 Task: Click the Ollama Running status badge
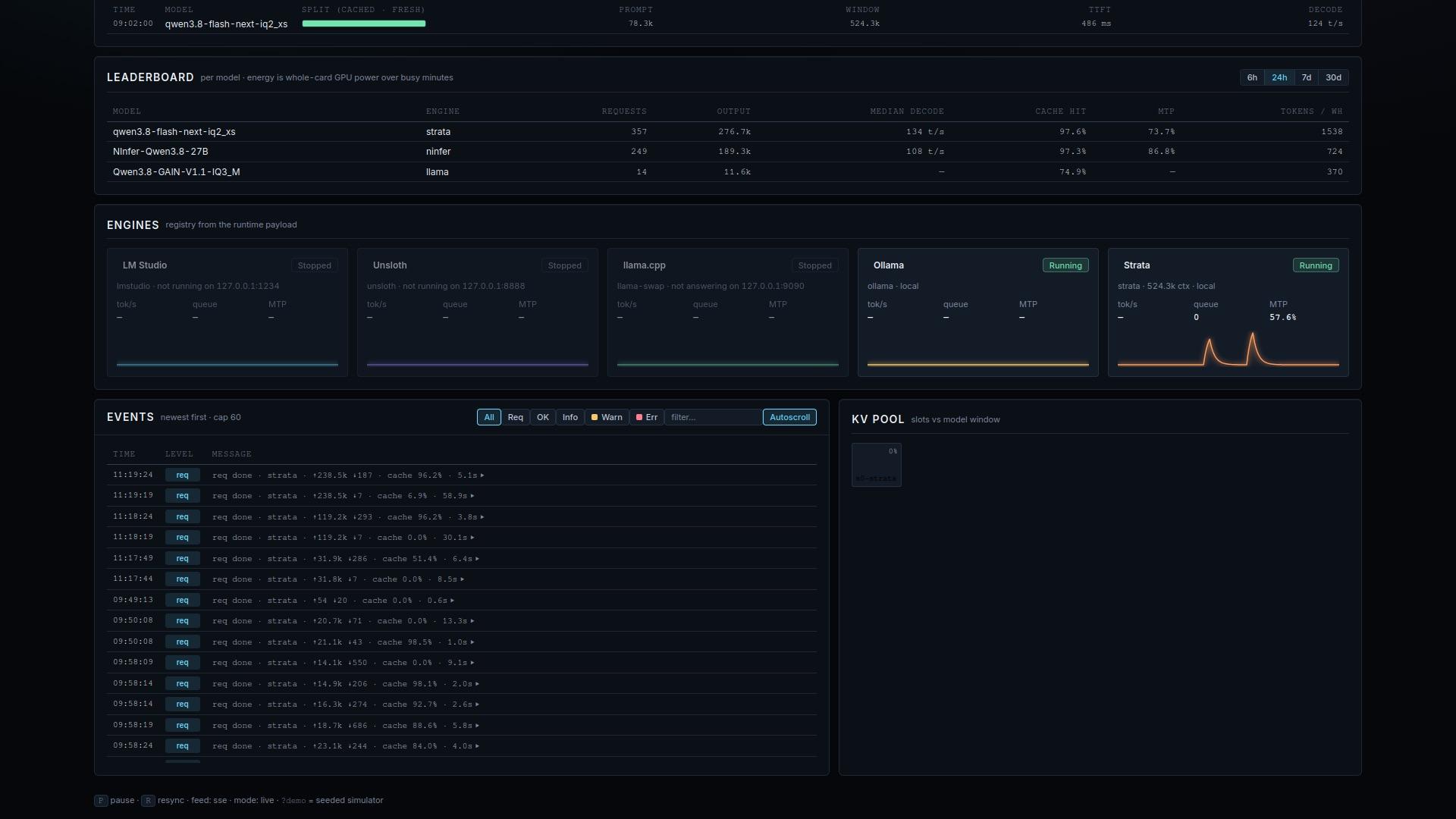(1065, 265)
